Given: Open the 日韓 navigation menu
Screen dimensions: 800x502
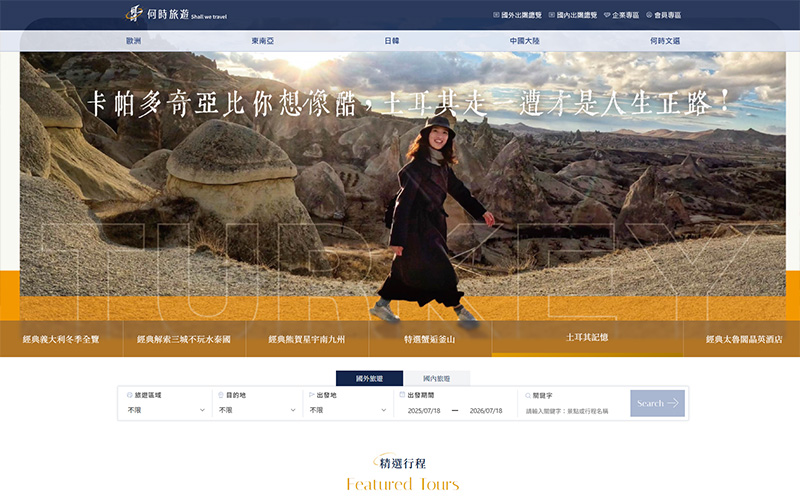Looking at the screenshot, I should coord(392,41).
